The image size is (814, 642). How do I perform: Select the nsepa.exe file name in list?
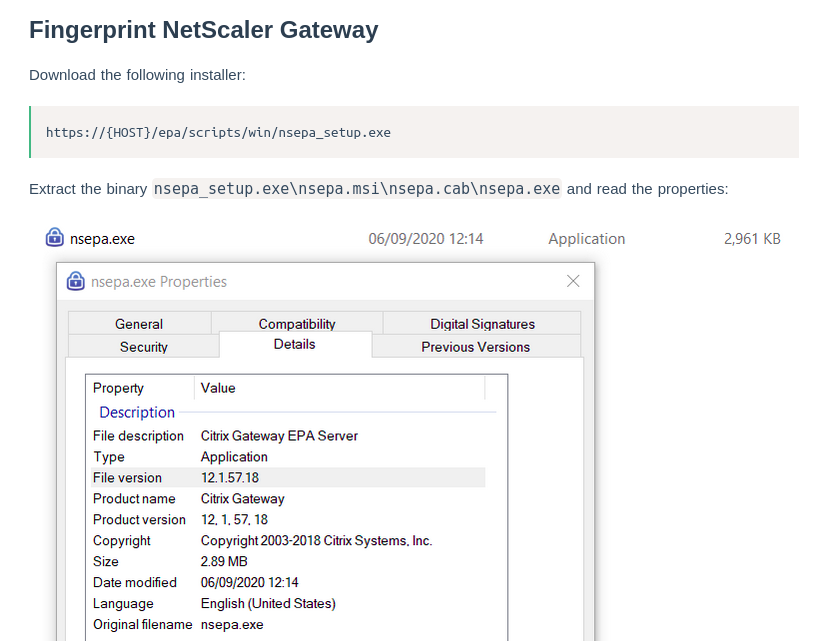pyautogui.click(x=102, y=239)
